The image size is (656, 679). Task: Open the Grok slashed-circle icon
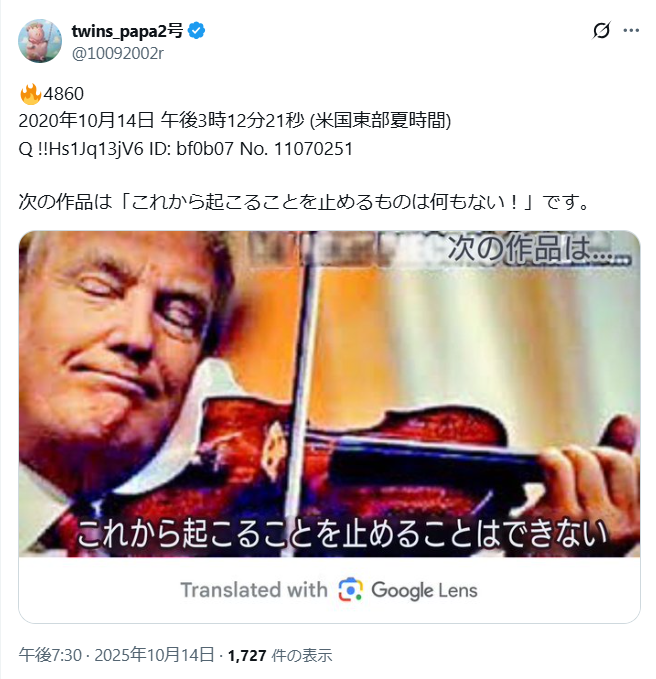point(601,30)
